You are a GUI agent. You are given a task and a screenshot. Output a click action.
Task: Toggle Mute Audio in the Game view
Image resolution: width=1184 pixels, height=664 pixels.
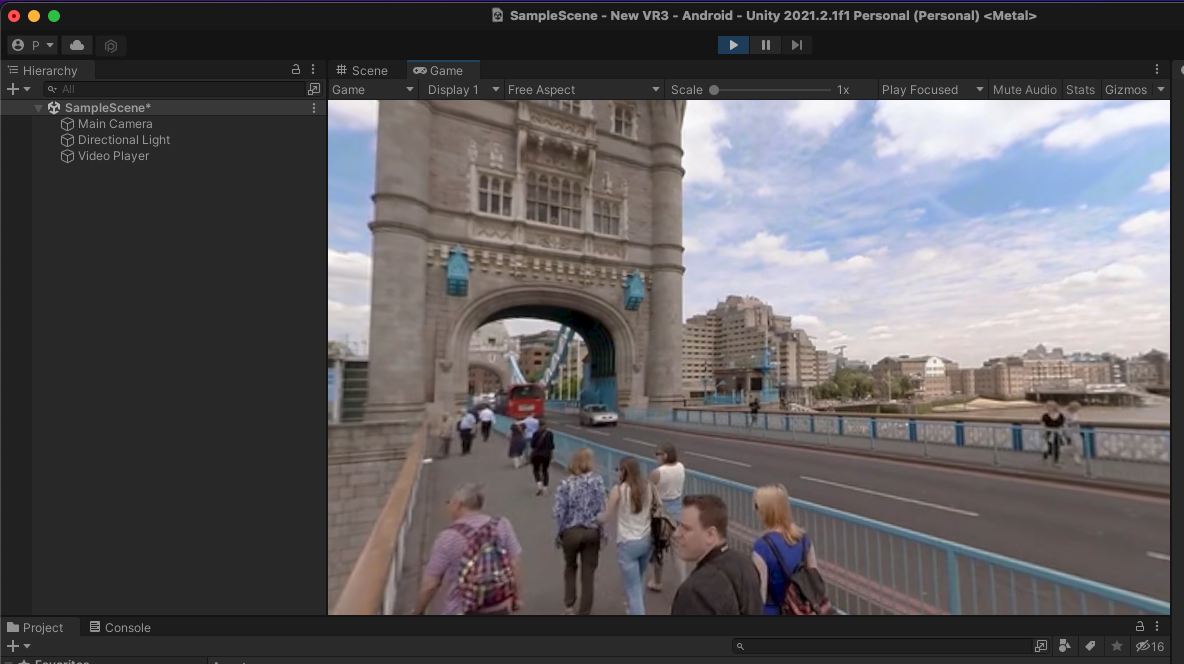click(1025, 89)
